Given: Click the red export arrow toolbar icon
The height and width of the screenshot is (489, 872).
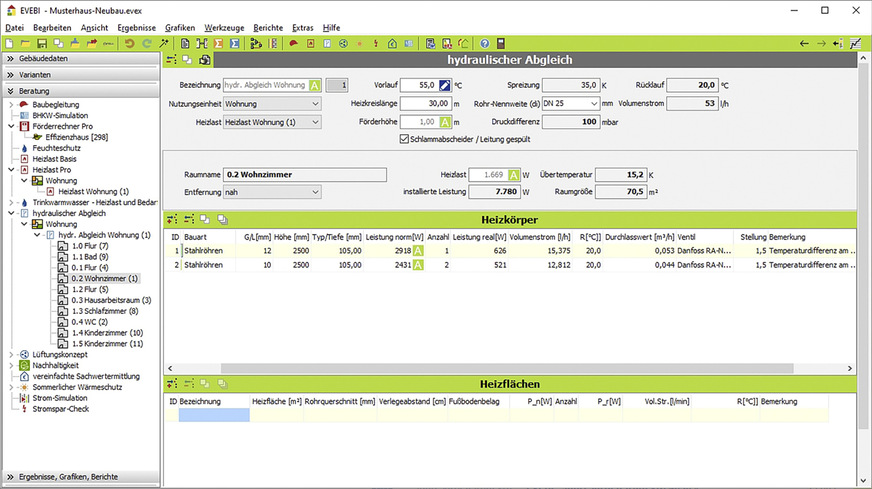Looking at the screenshot, I should click(x=91, y=43).
